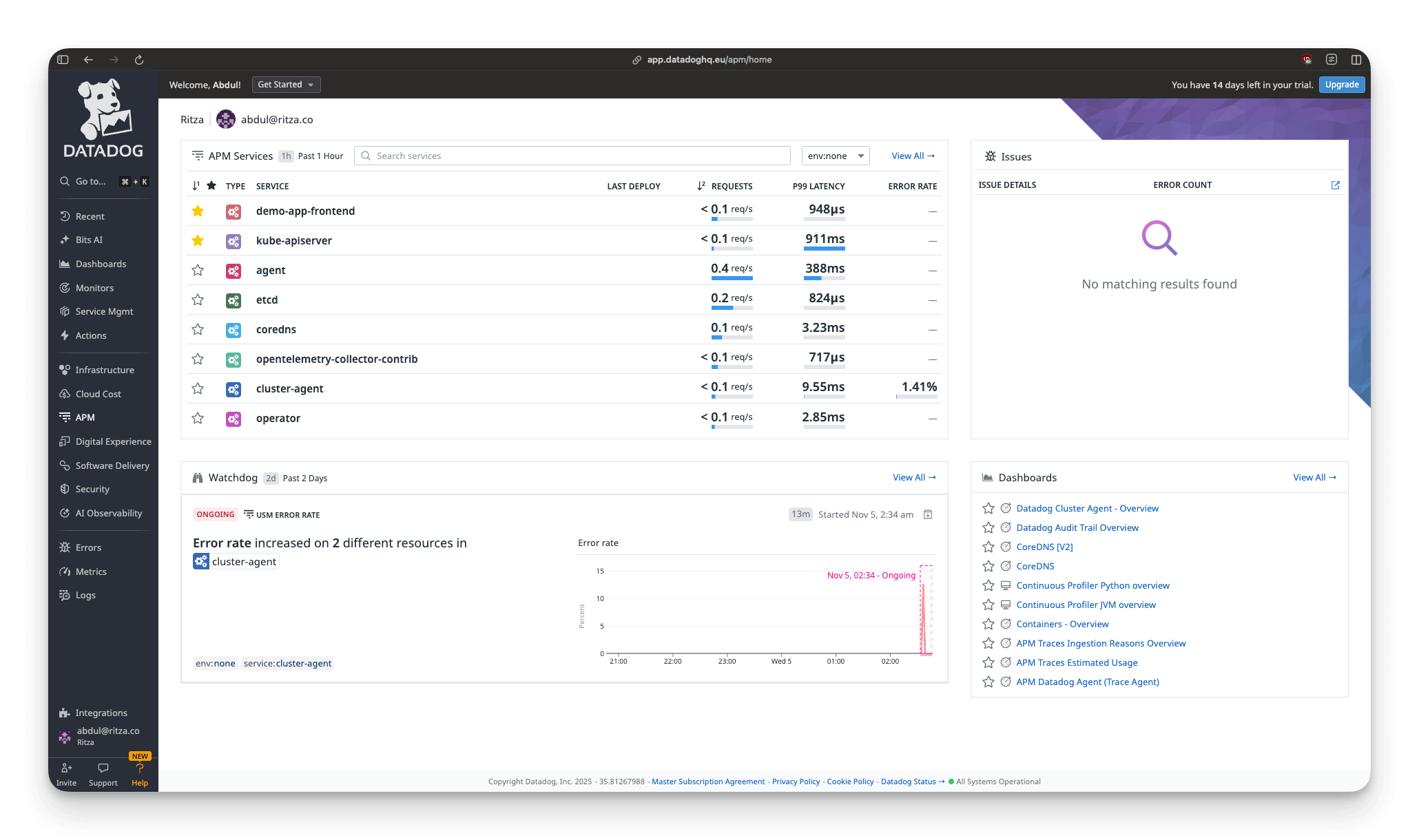Open the requests sort order control
1419x840 pixels.
coord(702,185)
